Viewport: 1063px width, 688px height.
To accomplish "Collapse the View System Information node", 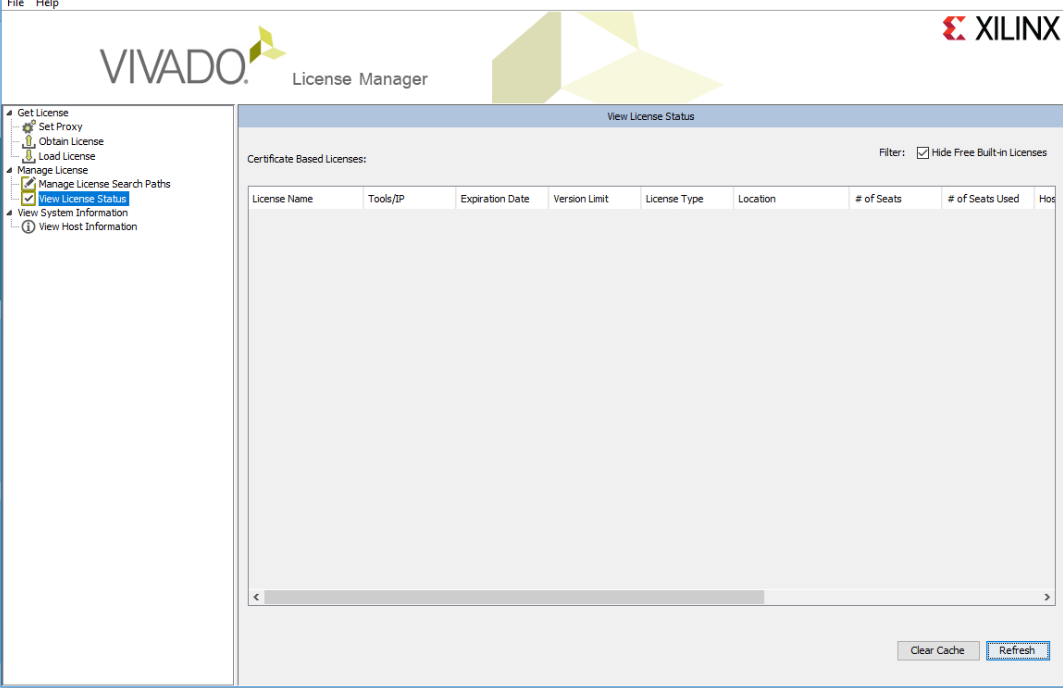I will click(x=10, y=213).
